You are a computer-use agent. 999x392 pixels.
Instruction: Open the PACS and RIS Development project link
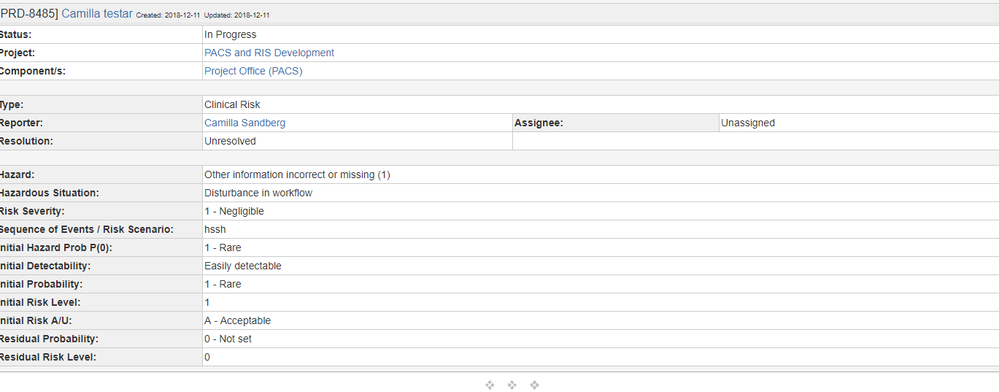[x=269, y=53]
